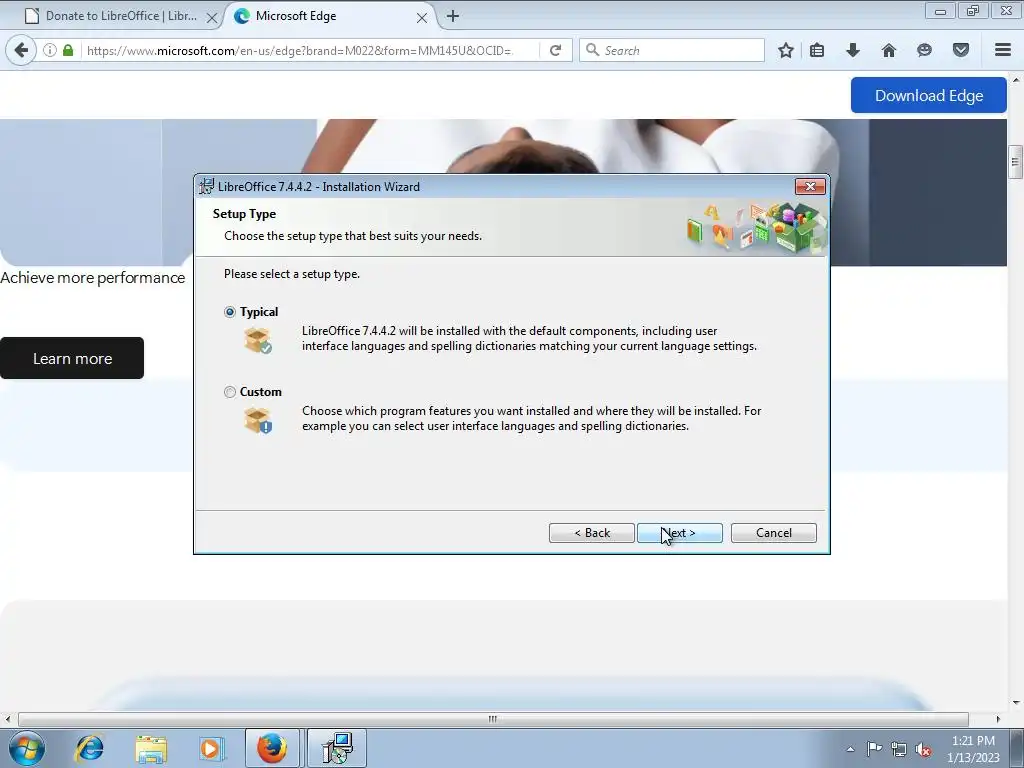The width and height of the screenshot is (1024, 768).
Task: Click the LibreOffice installer title bar icon
Action: [206, 187]
